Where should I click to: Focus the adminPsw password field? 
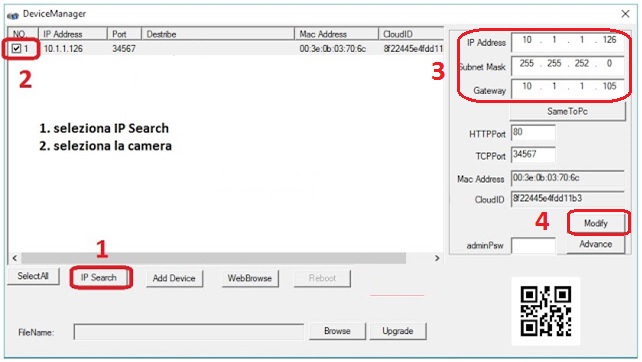tap(533, 246)
